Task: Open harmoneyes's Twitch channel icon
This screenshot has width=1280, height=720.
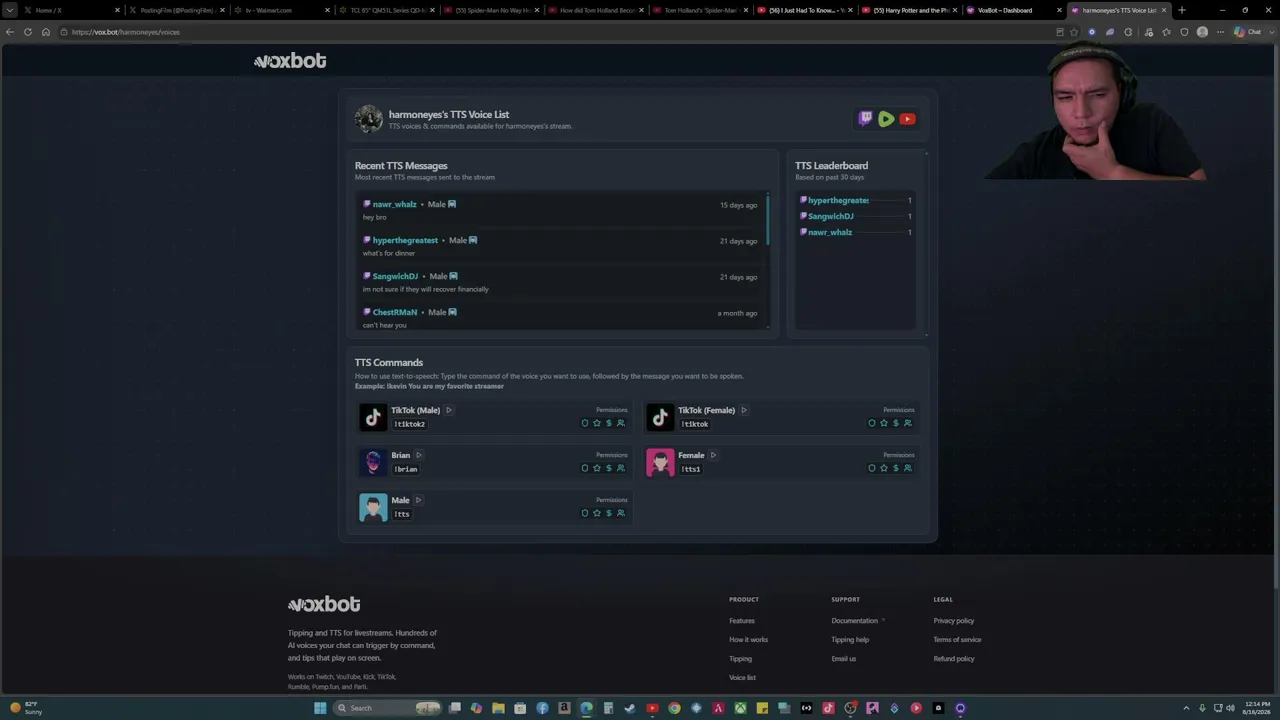Action: [866, 119]
